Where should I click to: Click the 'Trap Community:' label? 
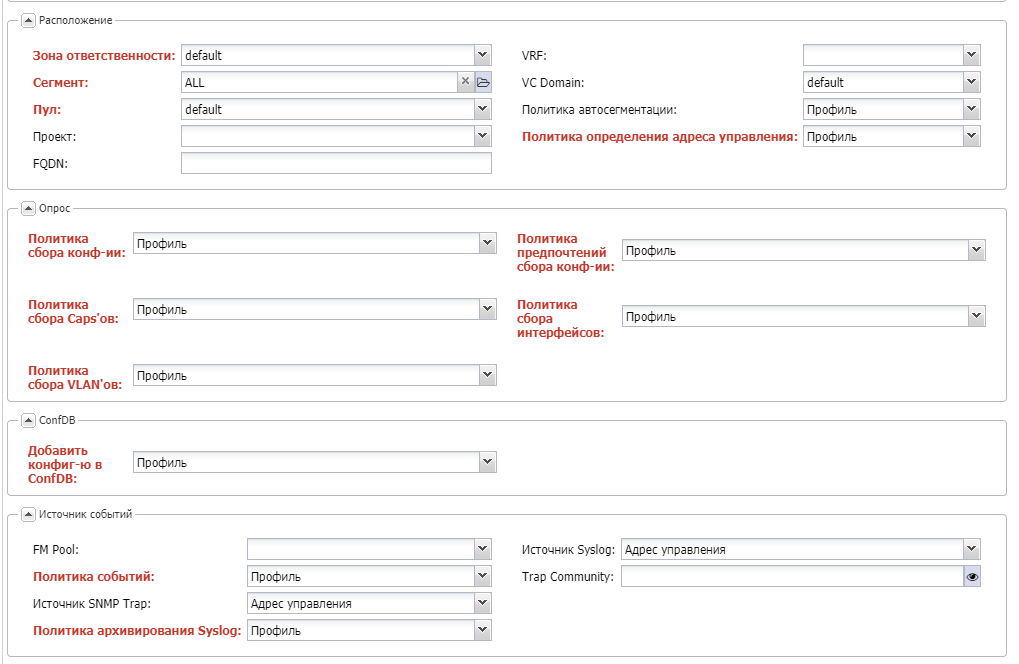(567, 576)
